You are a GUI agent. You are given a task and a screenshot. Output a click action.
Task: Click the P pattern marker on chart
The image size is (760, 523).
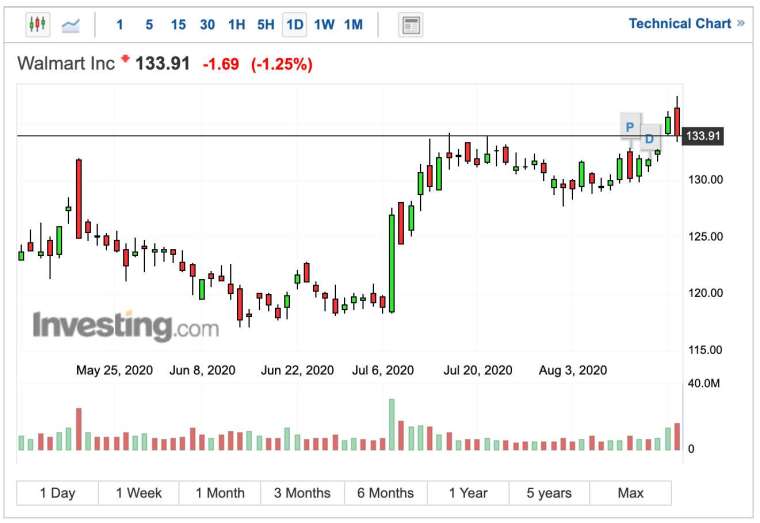[630, 127]
